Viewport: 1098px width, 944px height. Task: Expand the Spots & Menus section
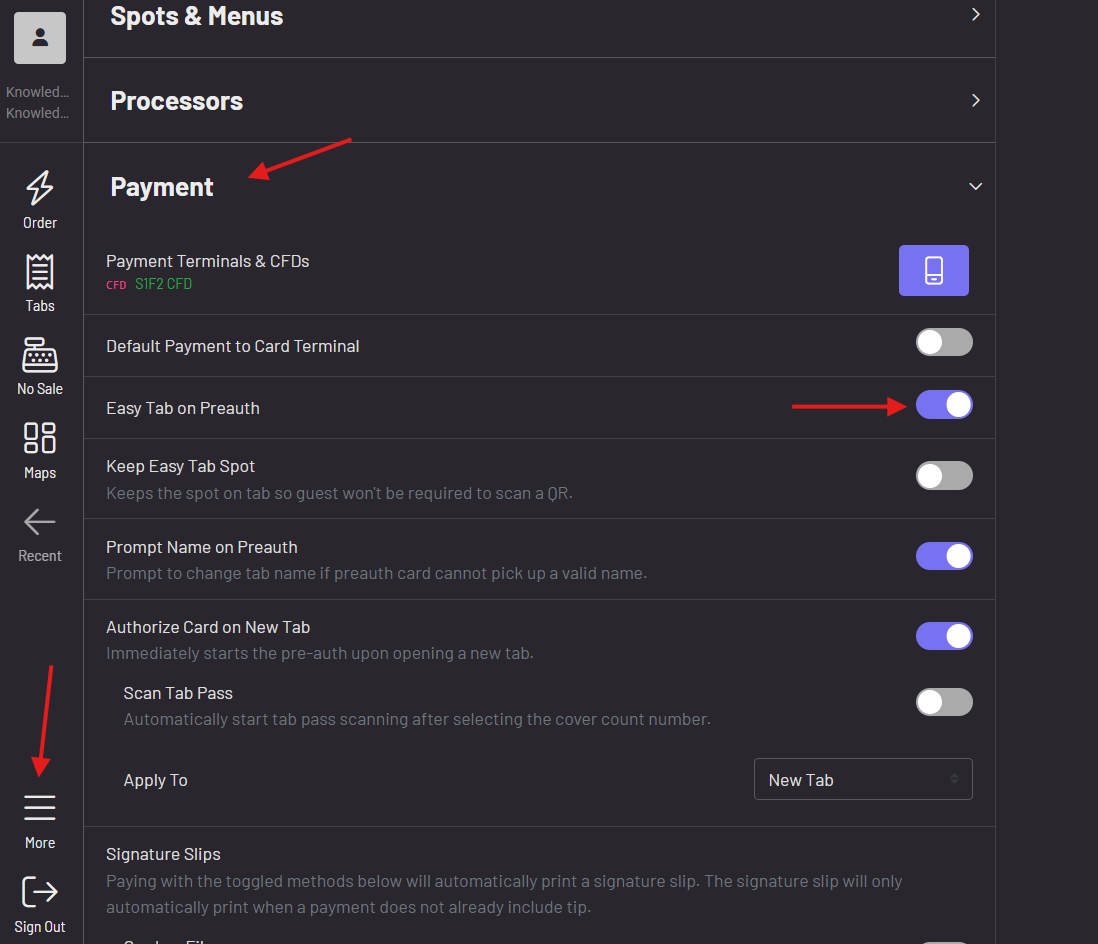[x=976, y=15]
